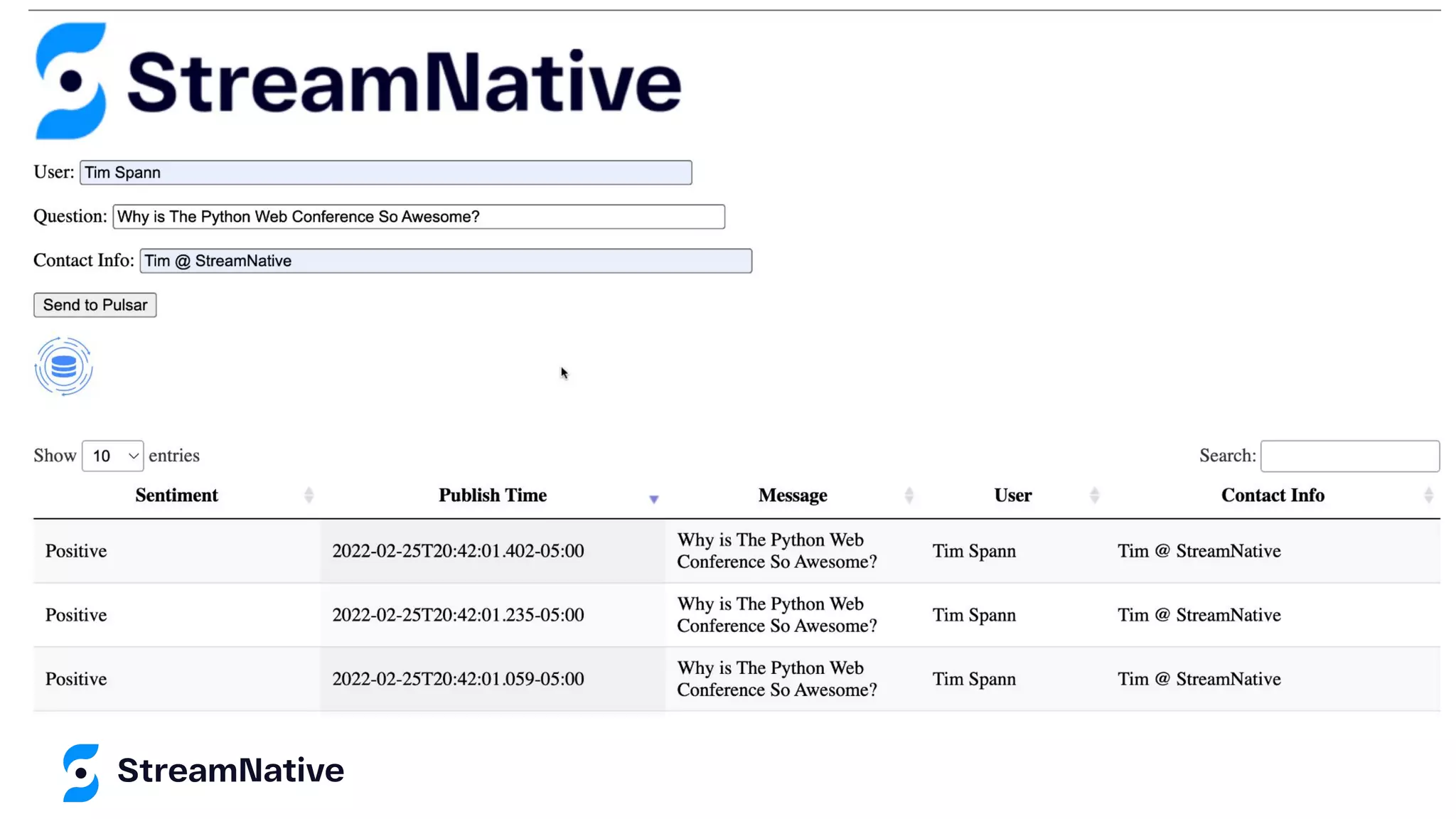Click the Message column header
The width and height of the screenshot is (1456, 819).
click(793, 496)
